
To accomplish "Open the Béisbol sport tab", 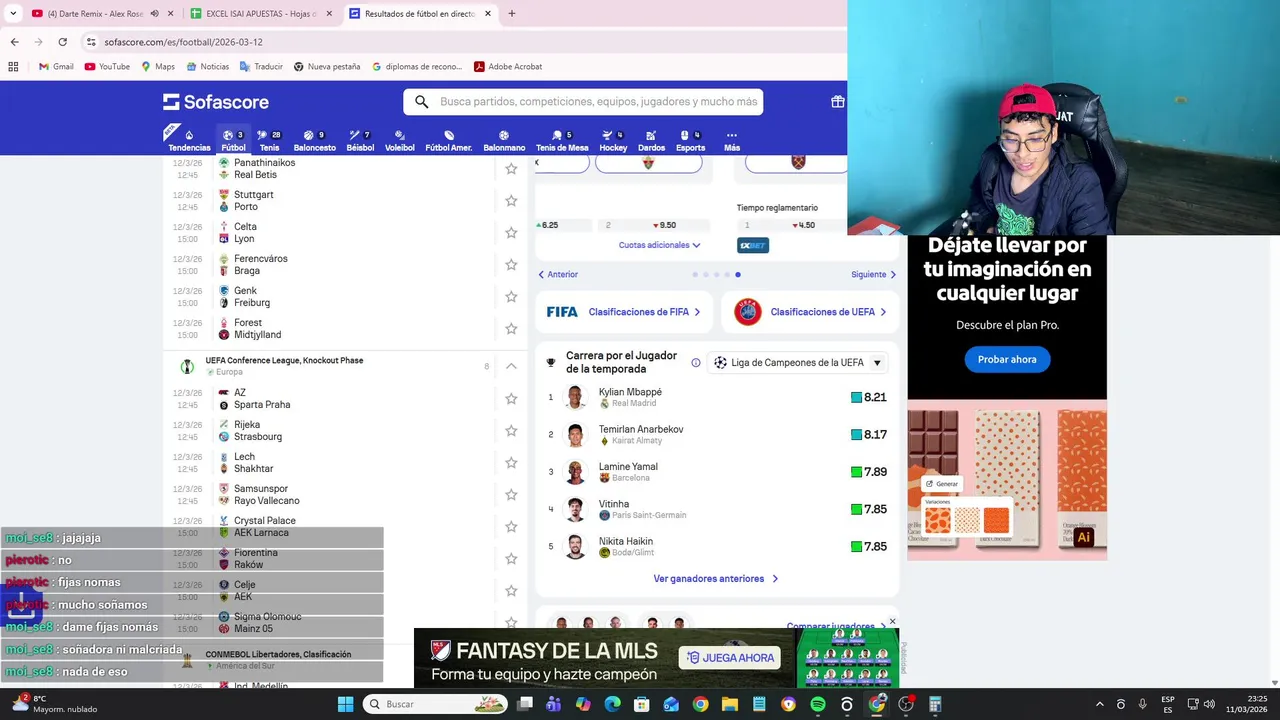I will pyautogui.click(x=360, y=141).
